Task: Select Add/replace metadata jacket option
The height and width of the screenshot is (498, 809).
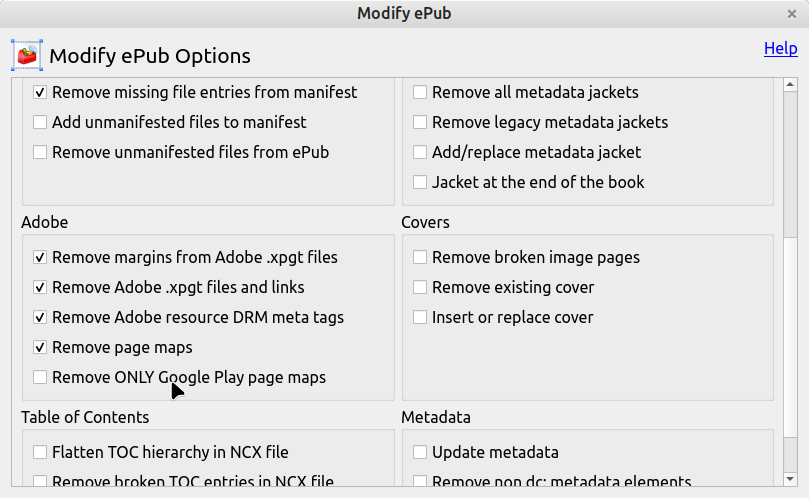Action: click(x=420, y=152)
